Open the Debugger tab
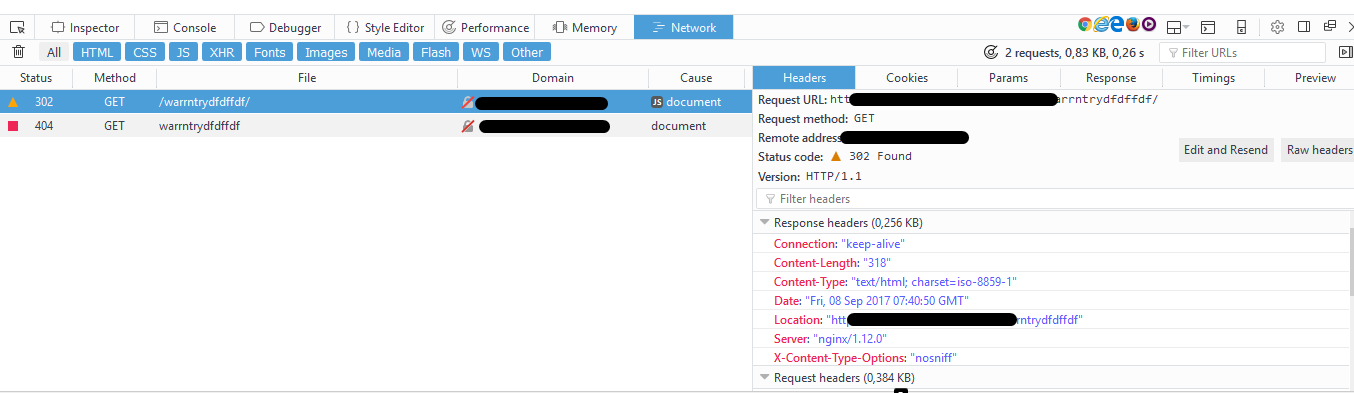This screenshot has width=1354, height=393. [285, 27]
